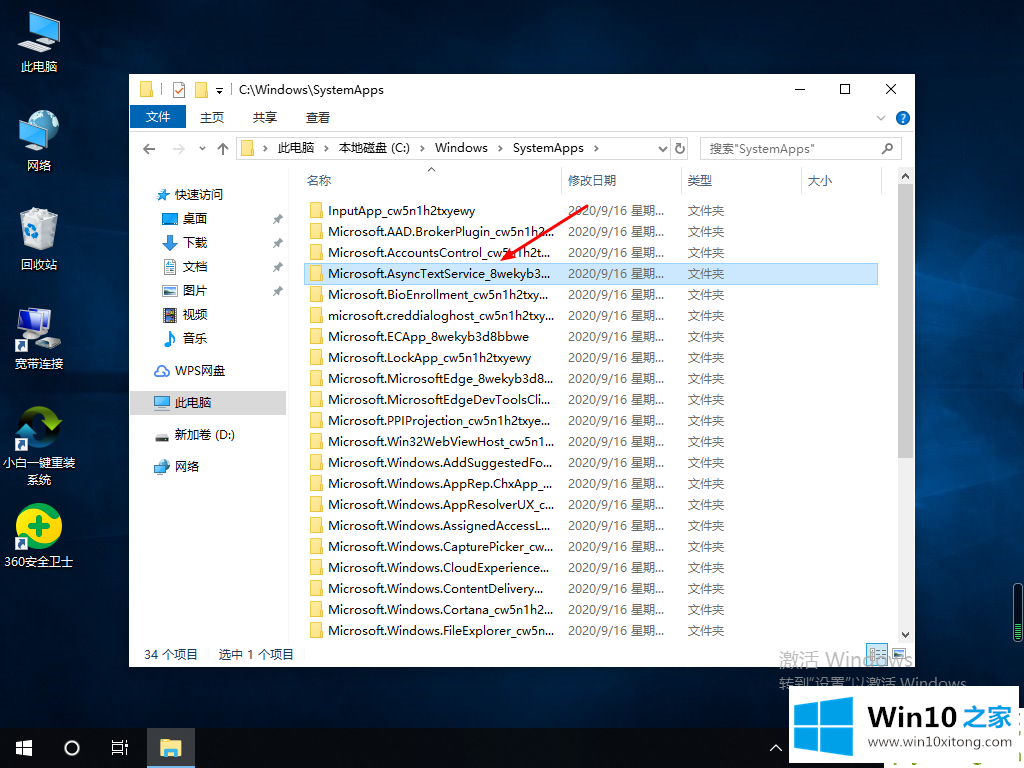The height and width of the screenshot is (768, 1024).
Task: Open Cortana search circle on taskbar
Action: click(x=72, y=748)
